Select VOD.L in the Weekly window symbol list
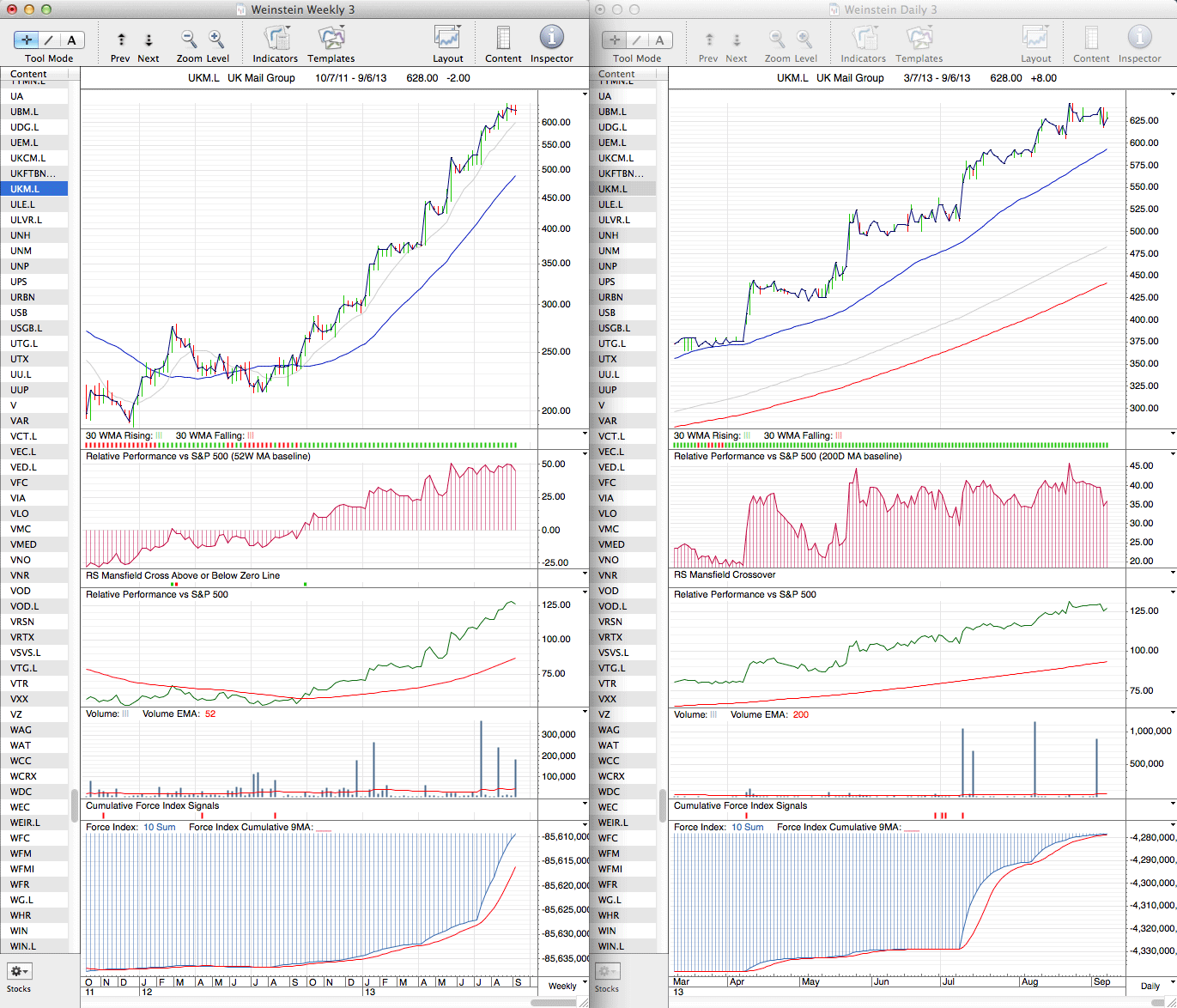 (x=24, y=606)
